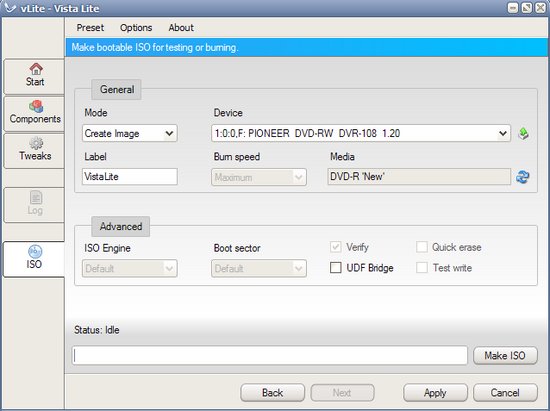
Task: Enable the UDF Bridge checkbox
Action: click(x=336, y=268)
